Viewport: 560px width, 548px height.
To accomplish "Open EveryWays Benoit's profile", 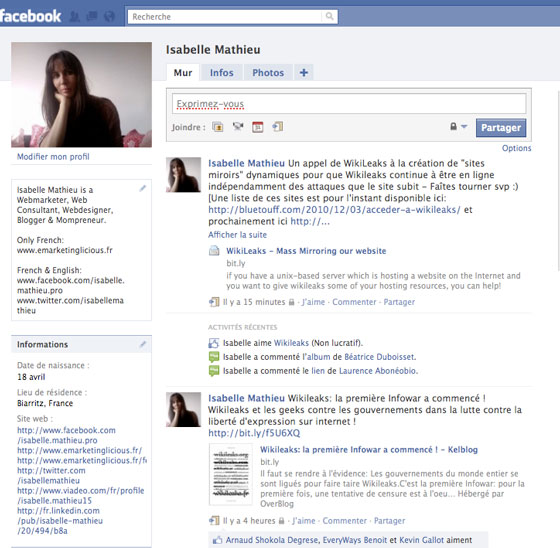I will pyautogui.click(x=354, y=540).
